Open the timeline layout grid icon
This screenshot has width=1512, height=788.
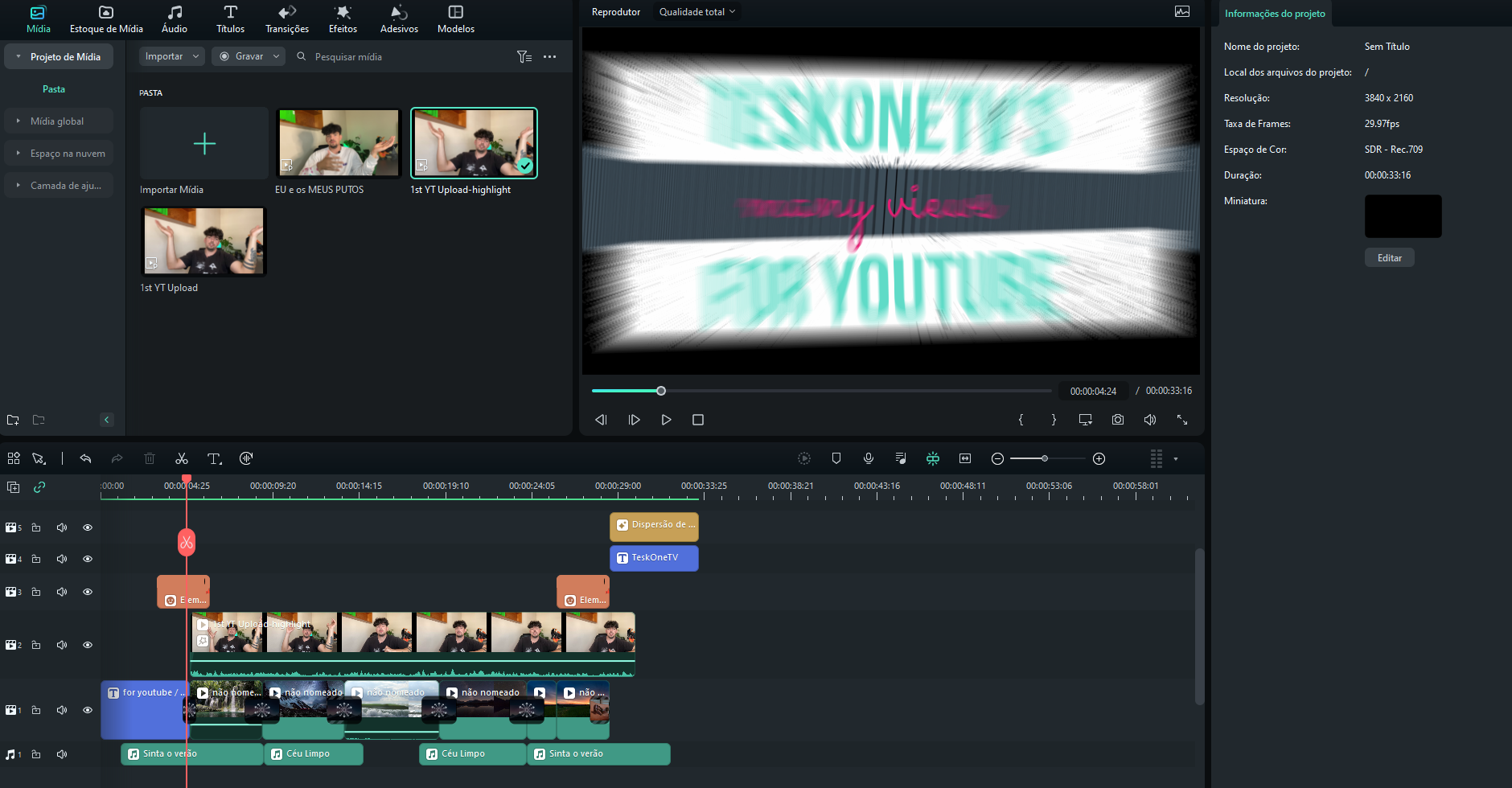(14, 458)
